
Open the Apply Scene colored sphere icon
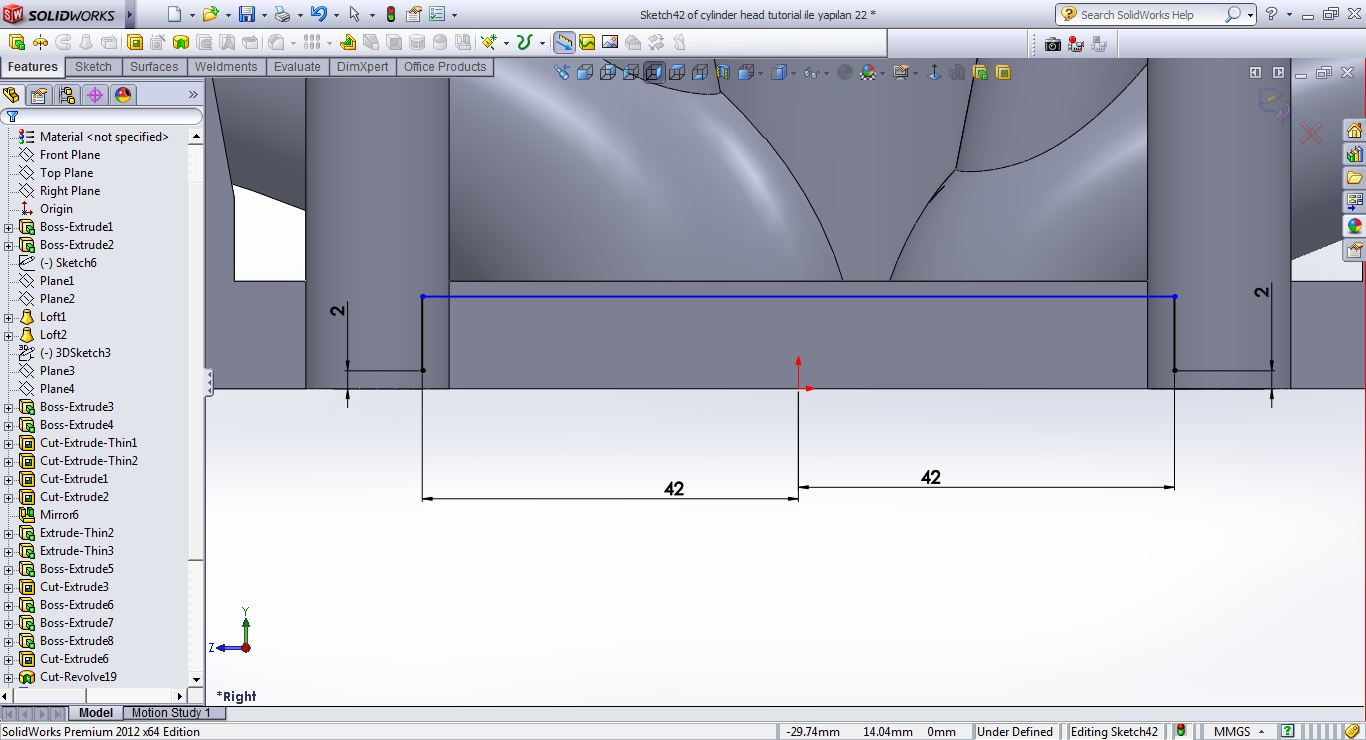868,72
